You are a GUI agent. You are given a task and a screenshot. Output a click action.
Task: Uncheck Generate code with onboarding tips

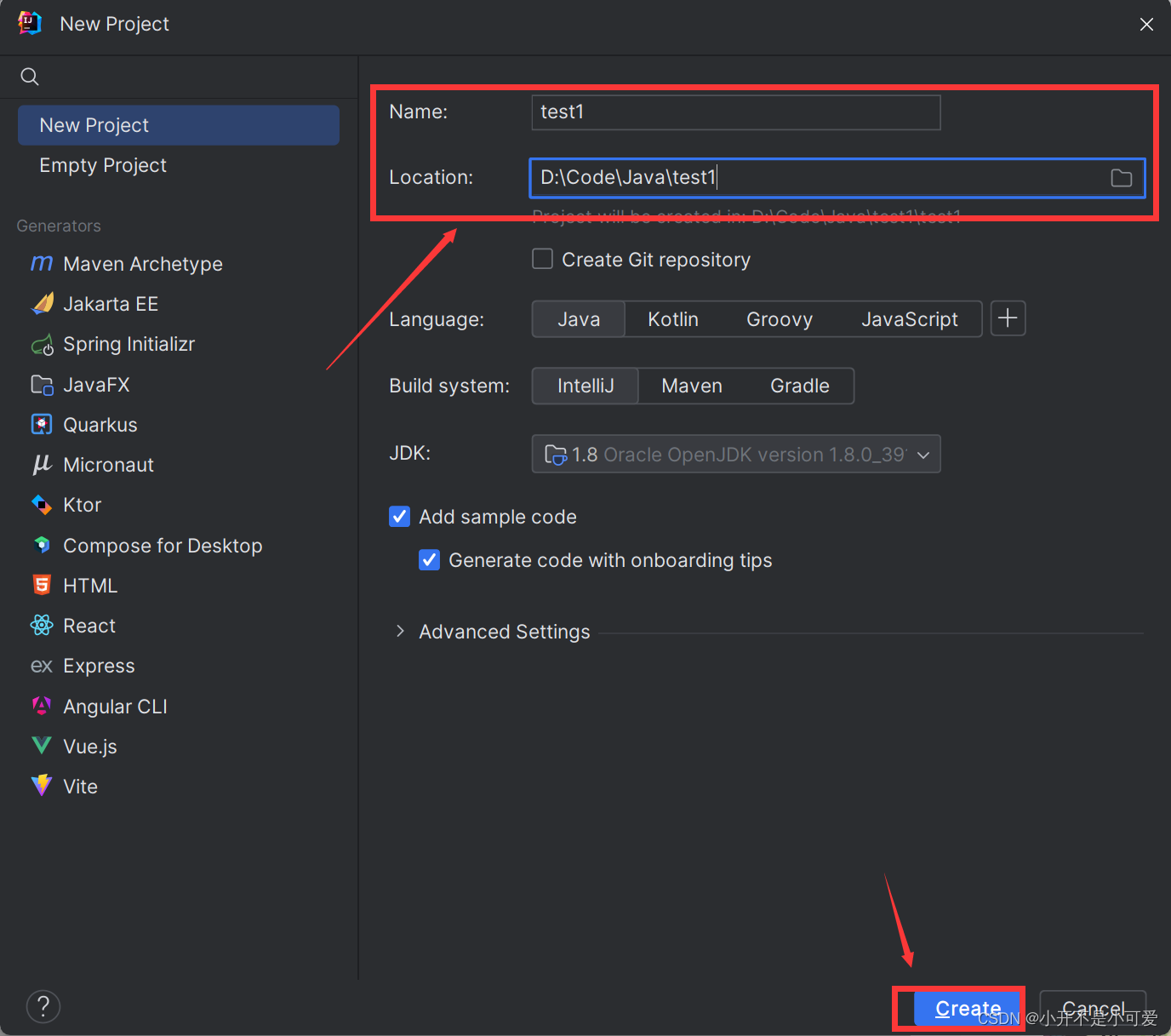click(430, 560)
